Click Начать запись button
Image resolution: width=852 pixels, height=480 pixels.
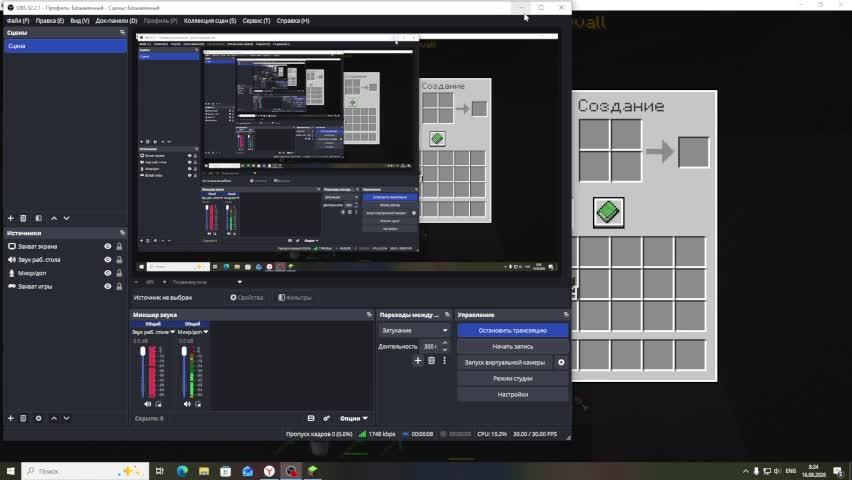click(x=512, y=346)
